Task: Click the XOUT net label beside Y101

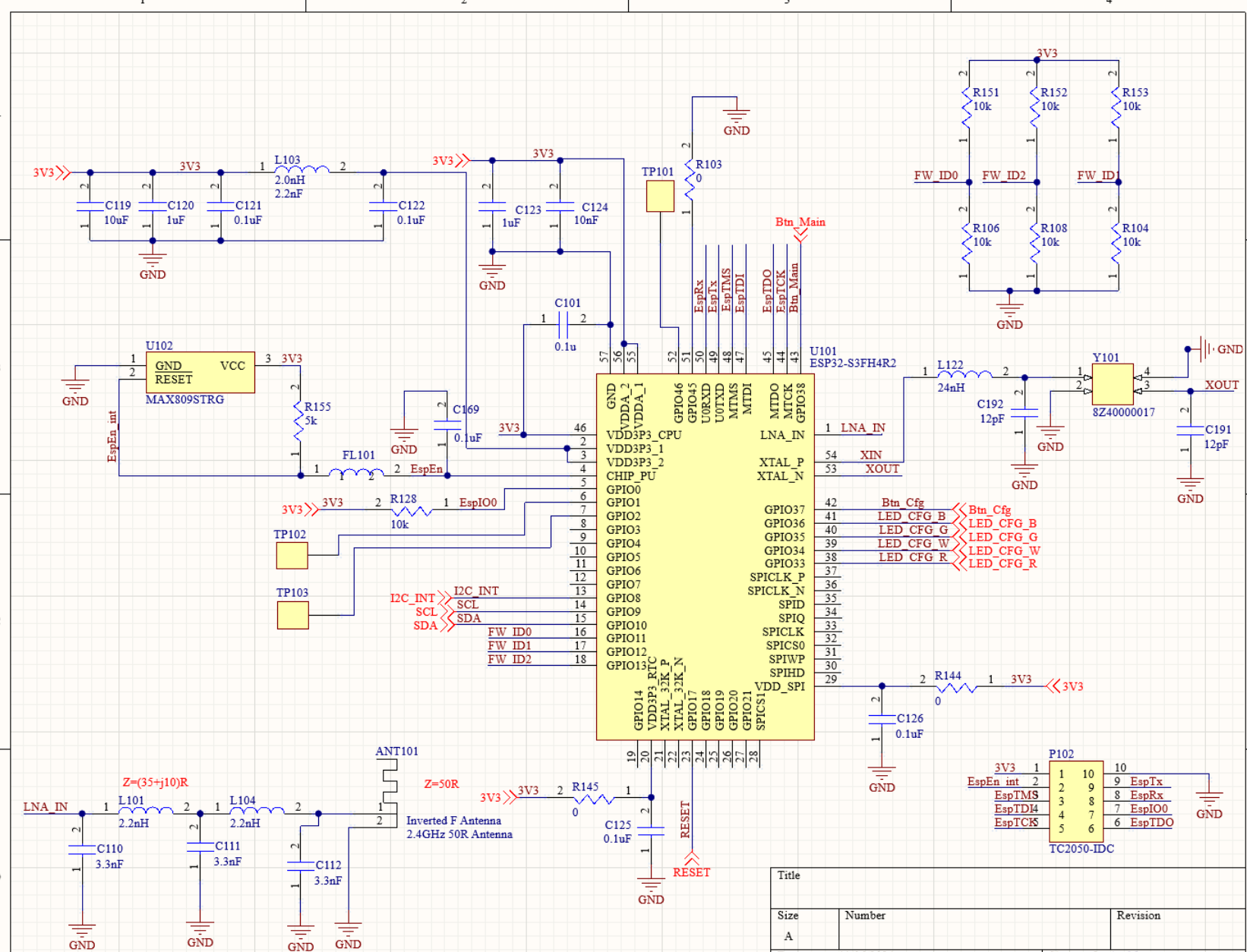Action: pyautogui.click(x=1221, y=385)
